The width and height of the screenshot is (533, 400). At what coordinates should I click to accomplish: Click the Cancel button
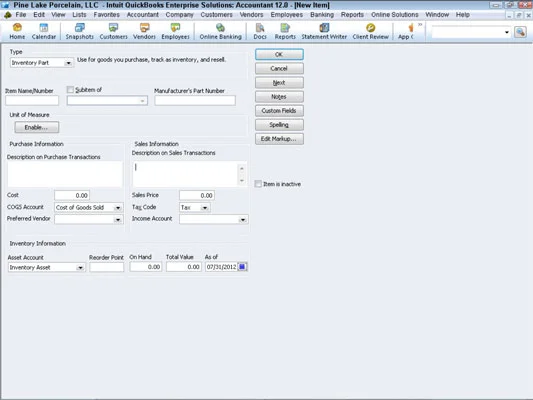[279, 69]
